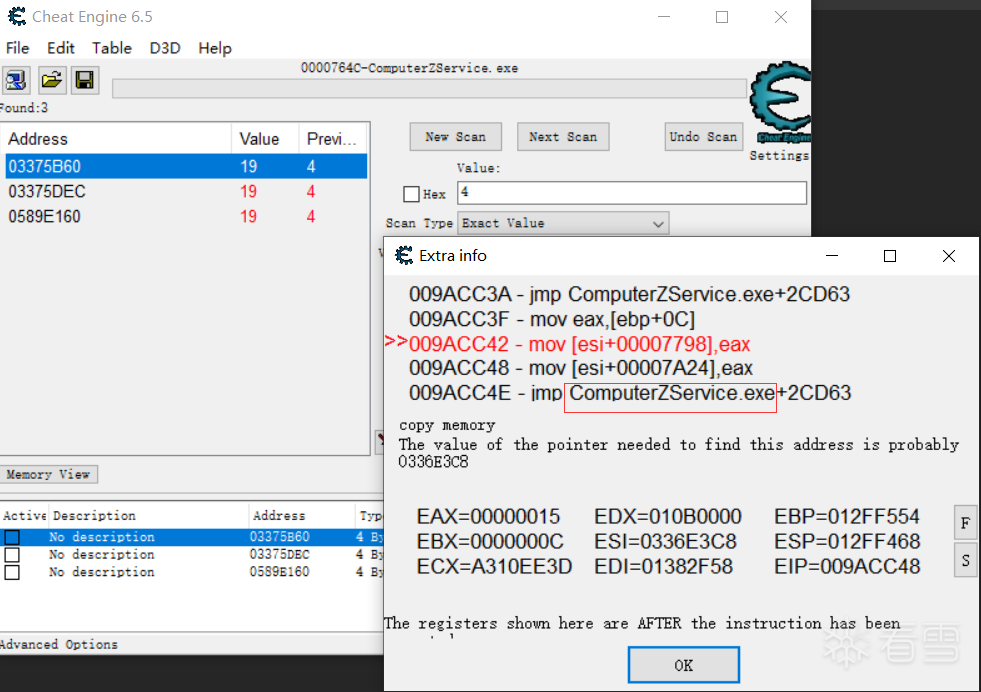Click the S button in Extra info
Viewport: 981px width, 692px height.
click(965, 561)
